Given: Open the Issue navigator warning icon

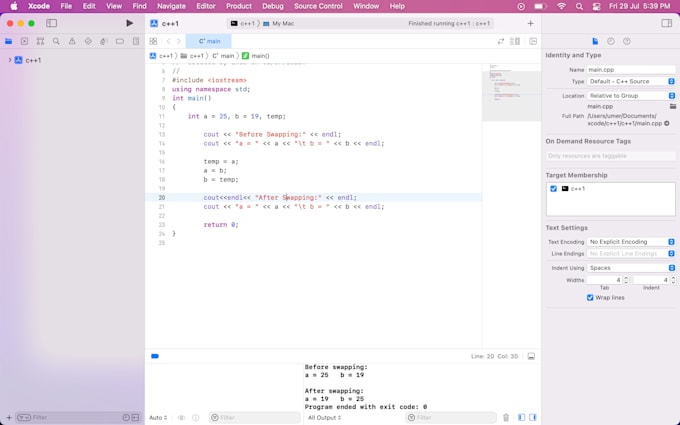Looking at the screenshot, I should [x=72, y=42].
